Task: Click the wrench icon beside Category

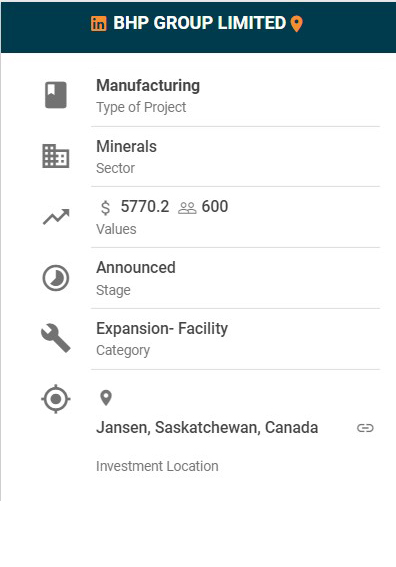Action: point(56,338)
